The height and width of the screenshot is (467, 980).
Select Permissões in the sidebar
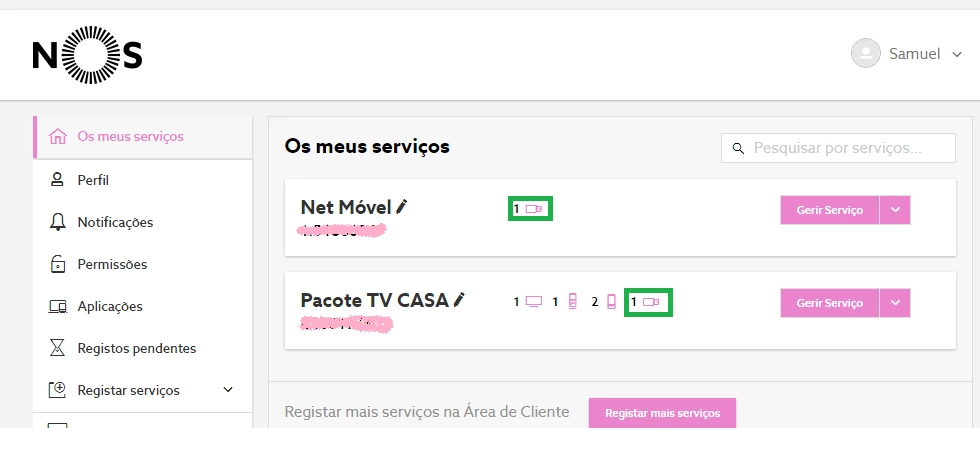pos(112,264)
